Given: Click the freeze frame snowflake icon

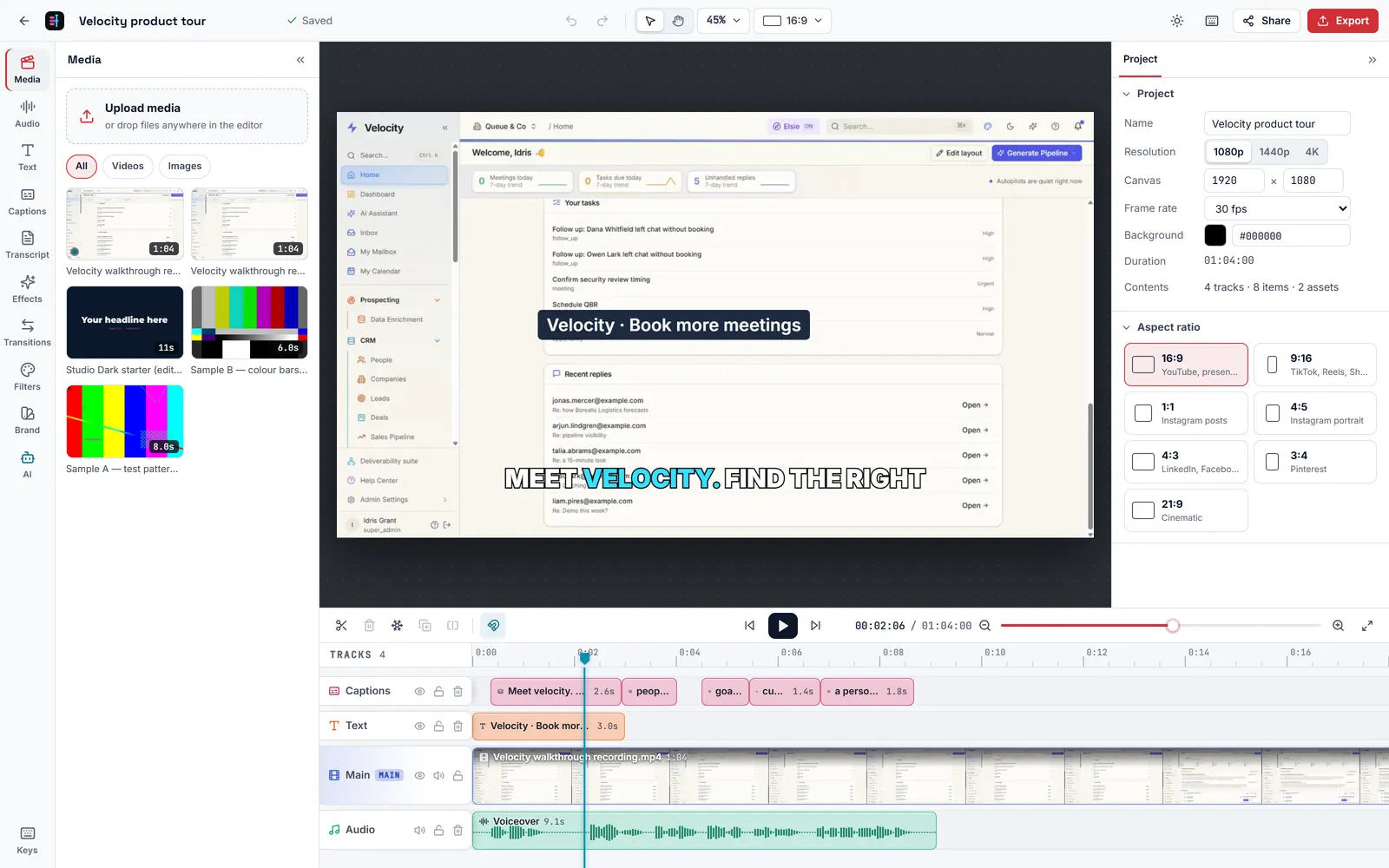Looking at the screenshot, I should tap(397, 626).
